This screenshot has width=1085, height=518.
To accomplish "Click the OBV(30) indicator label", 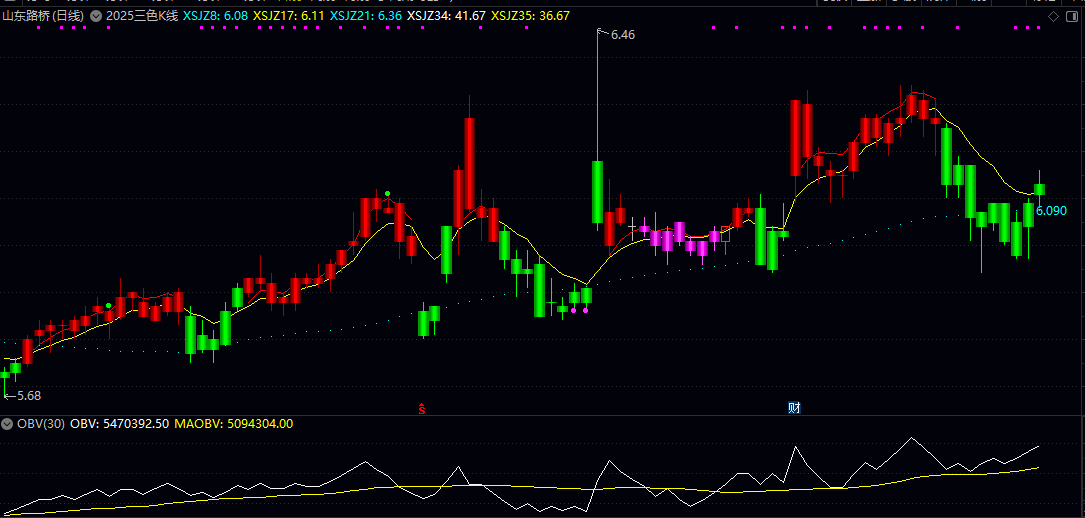I will (x=40, y=423).
